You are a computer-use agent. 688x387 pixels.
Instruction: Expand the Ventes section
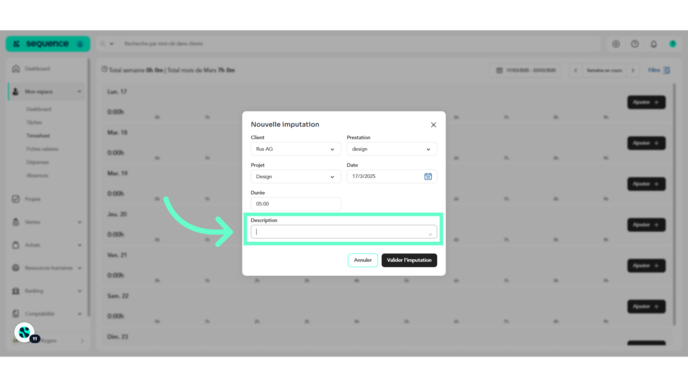(79, 222)
